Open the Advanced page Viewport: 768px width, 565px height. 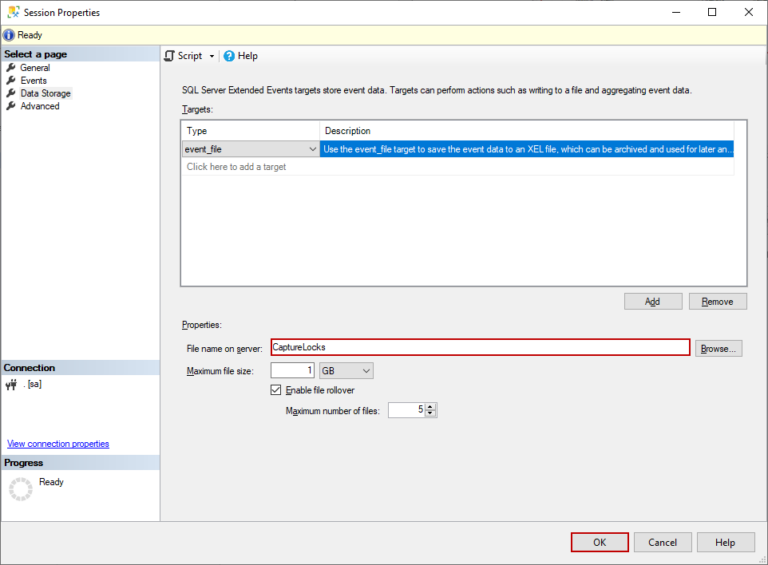(x=40, y=106)
